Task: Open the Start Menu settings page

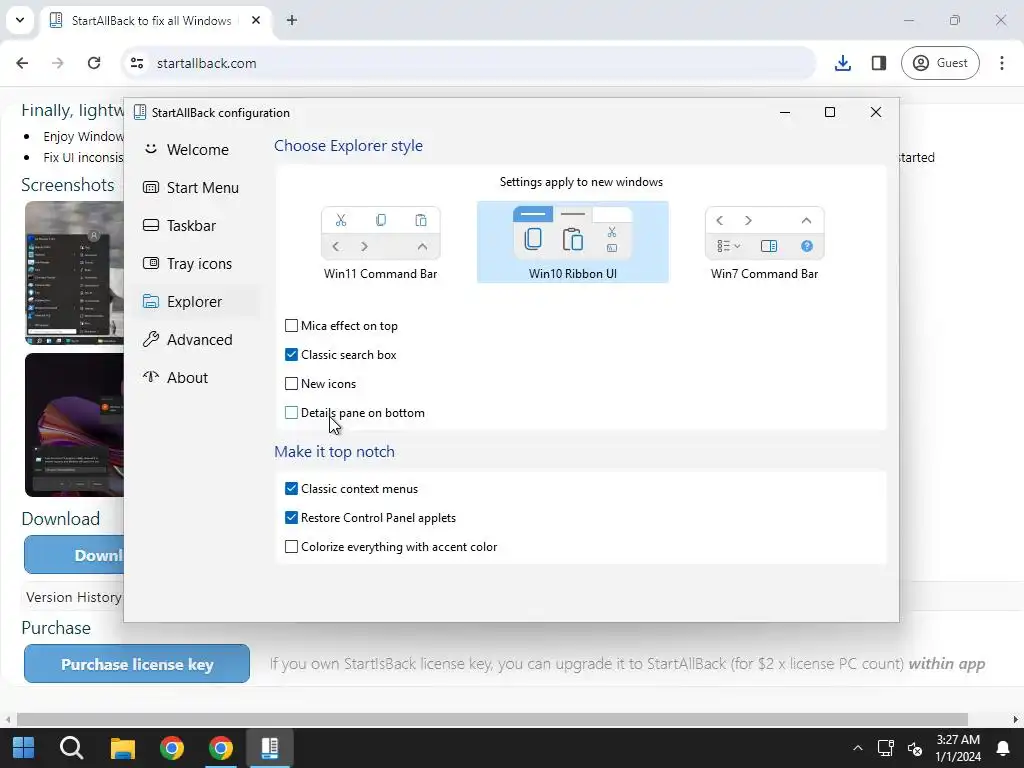Action: click(197, 187)
